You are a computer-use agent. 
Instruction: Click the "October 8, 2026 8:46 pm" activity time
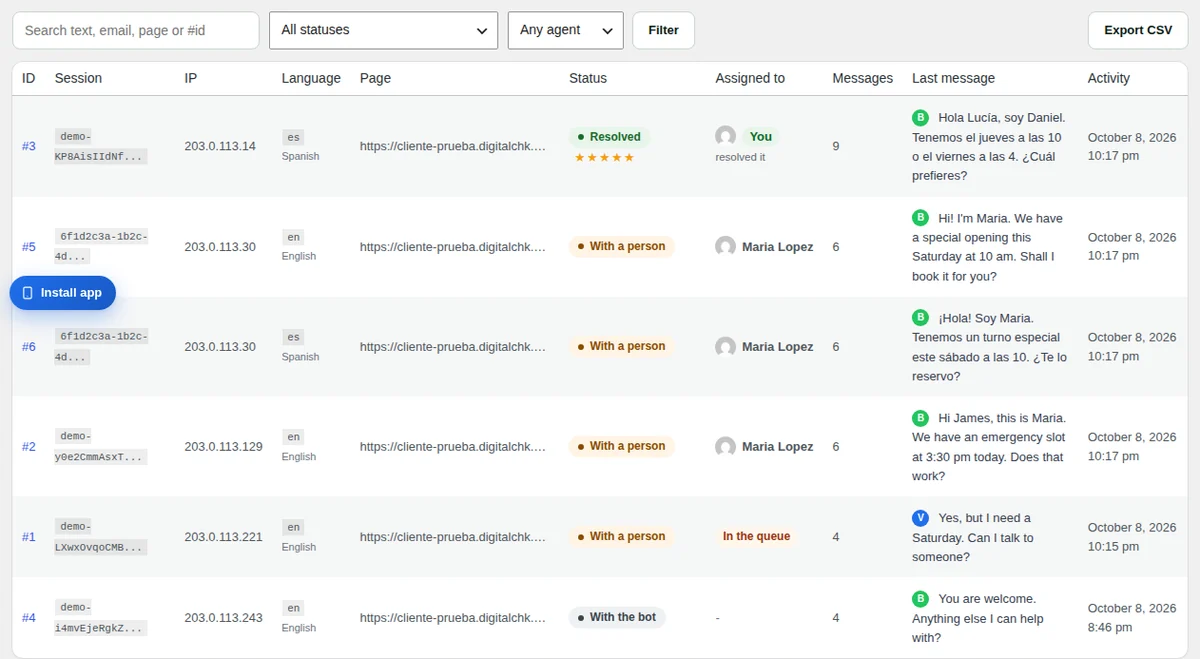tap(1132, 618)
